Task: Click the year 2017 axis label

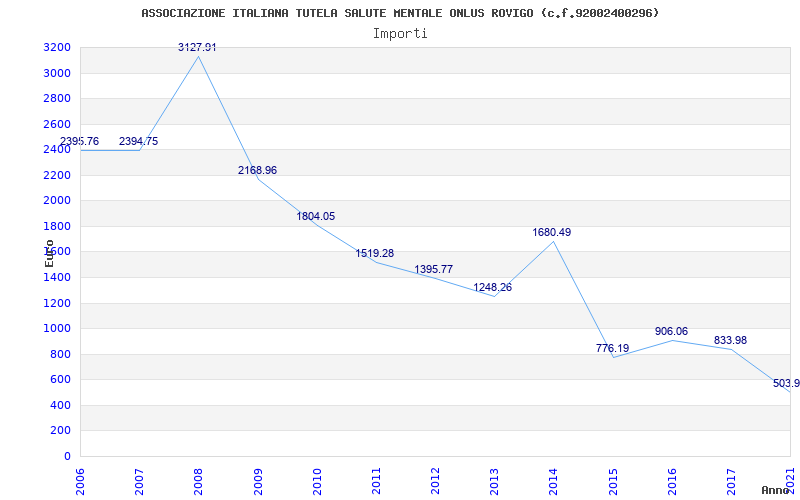Action: (x=731, y=482)
